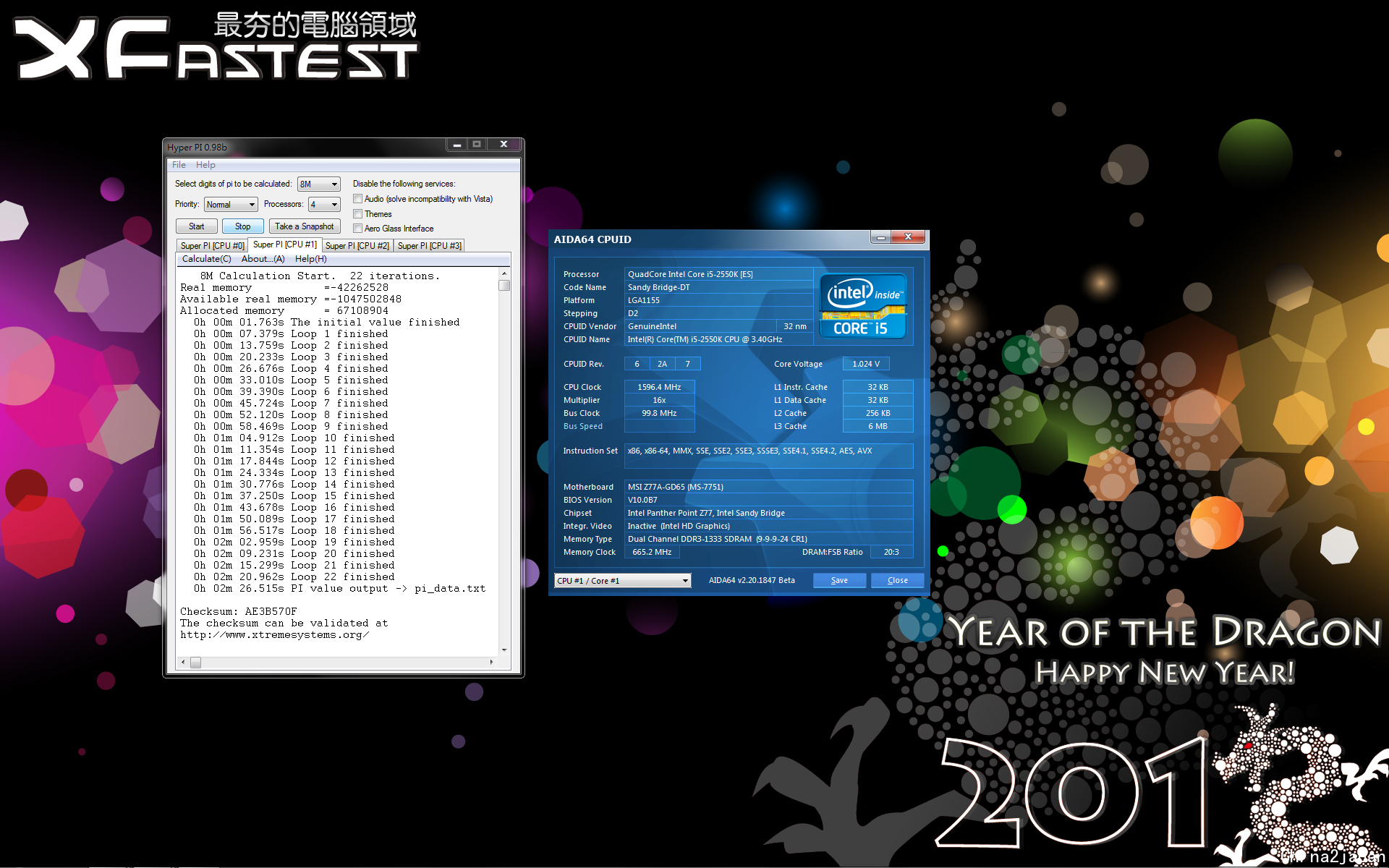
Task: Close the AIDA64 CPUID window
Action: pos(909,237)
